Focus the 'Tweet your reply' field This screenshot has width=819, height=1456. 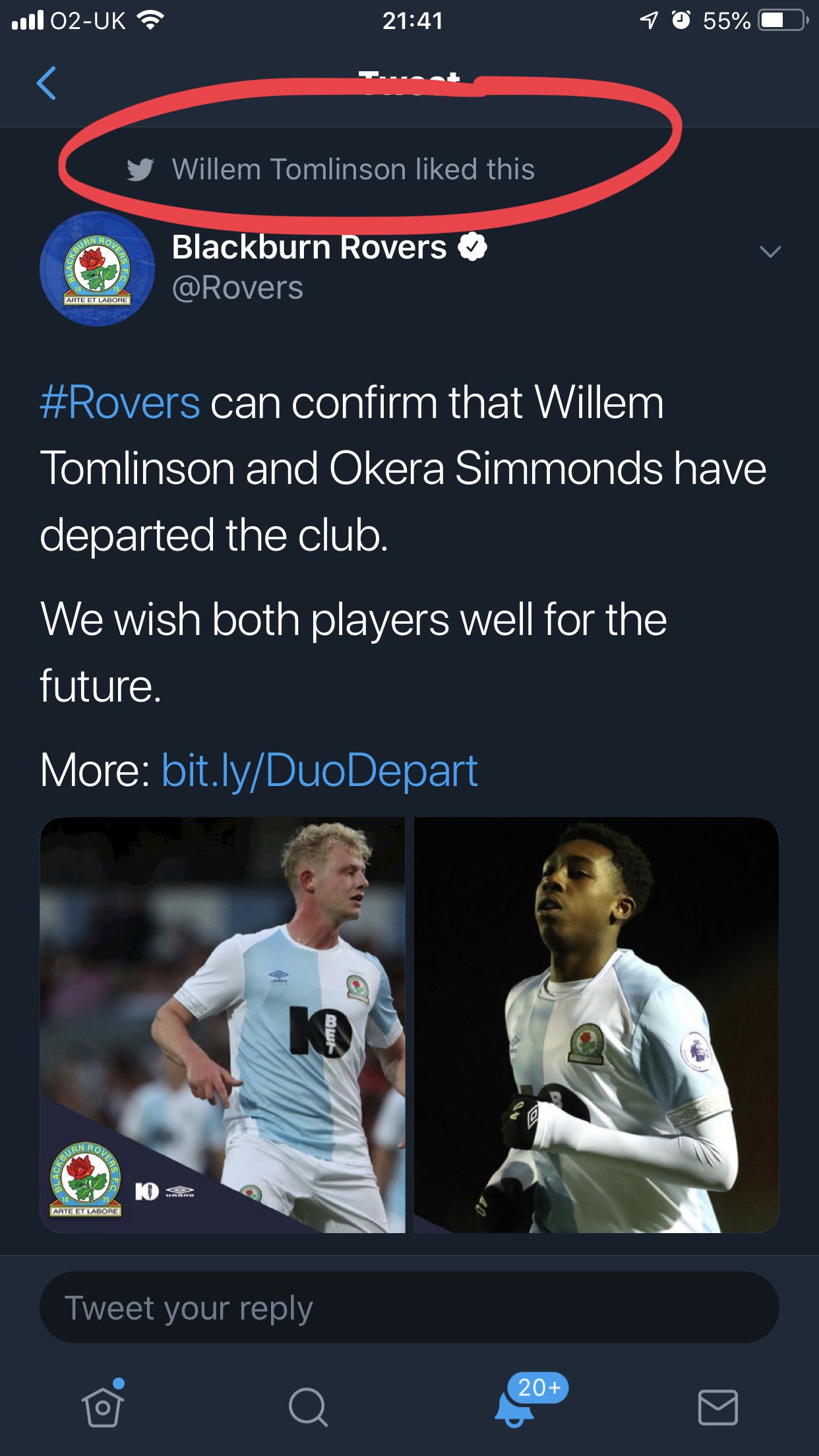(x=409, y=1308)
